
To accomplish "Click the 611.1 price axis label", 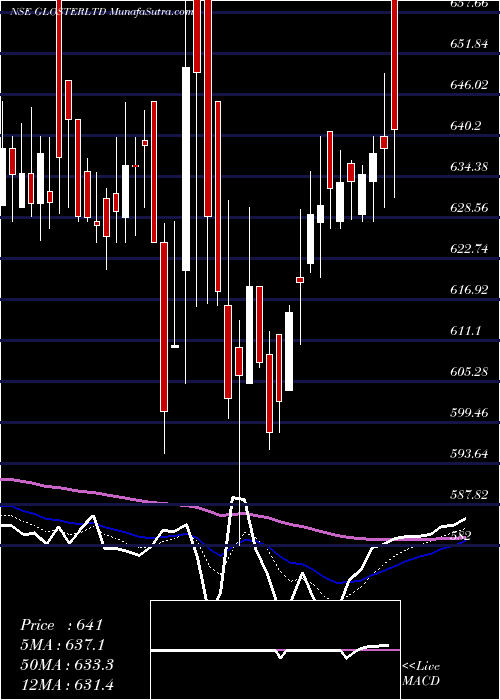I will [466, 331].
